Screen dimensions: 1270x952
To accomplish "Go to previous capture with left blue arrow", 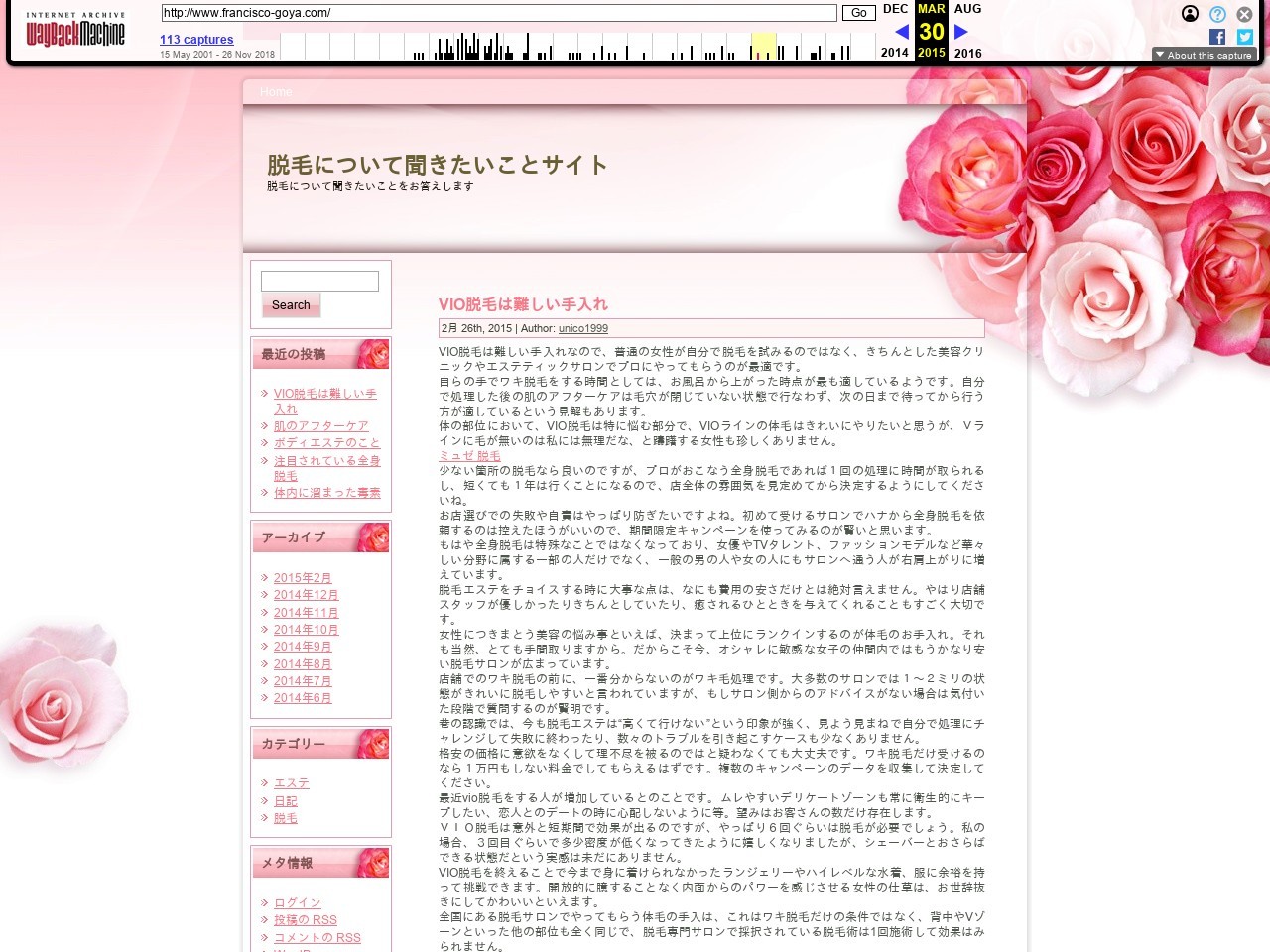I will point(901,32).
